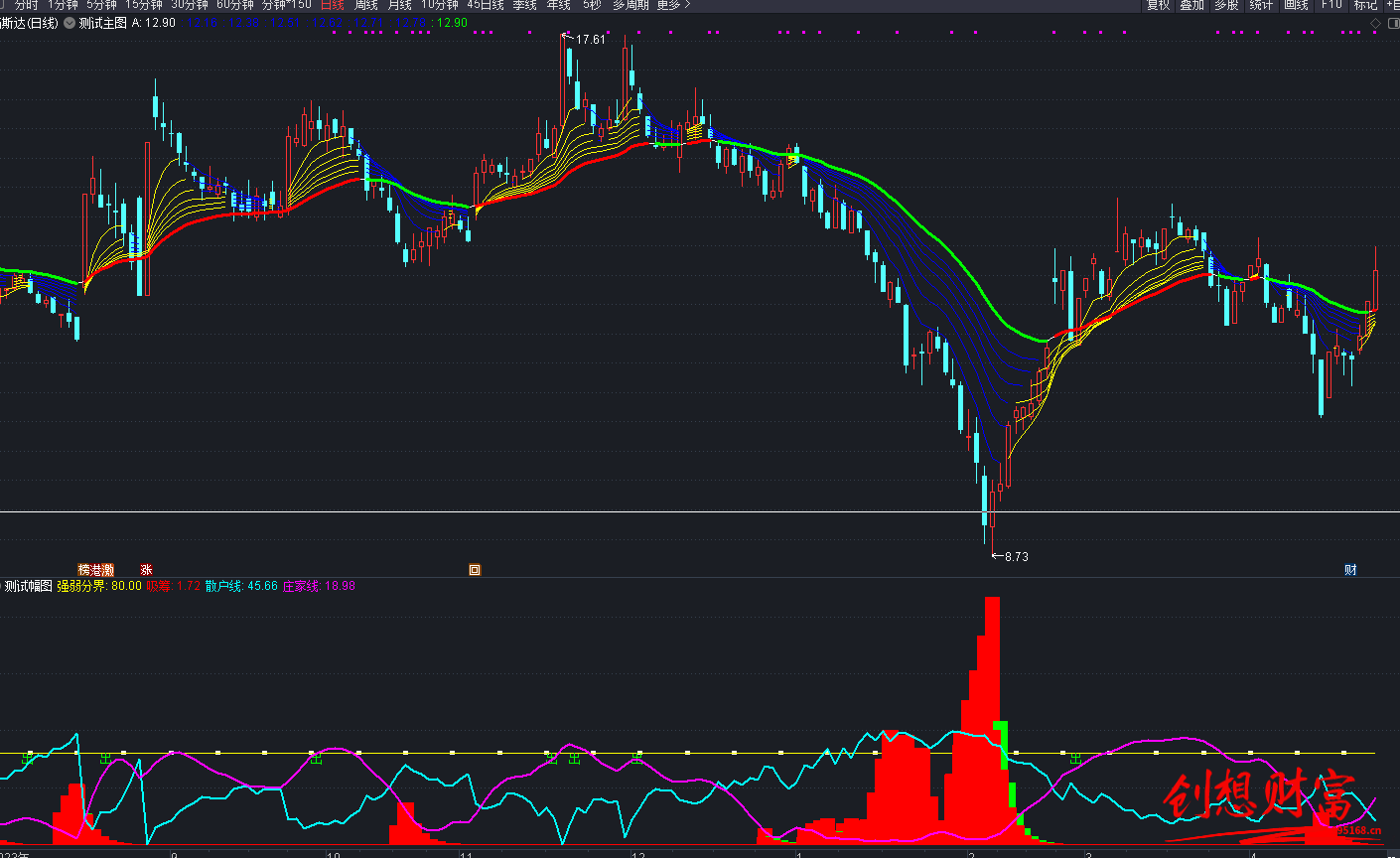Click the 散户线: 45.66 value
Image resolution: width=1400 pixels, height=858 pixels.
click(x=241, y=586)
